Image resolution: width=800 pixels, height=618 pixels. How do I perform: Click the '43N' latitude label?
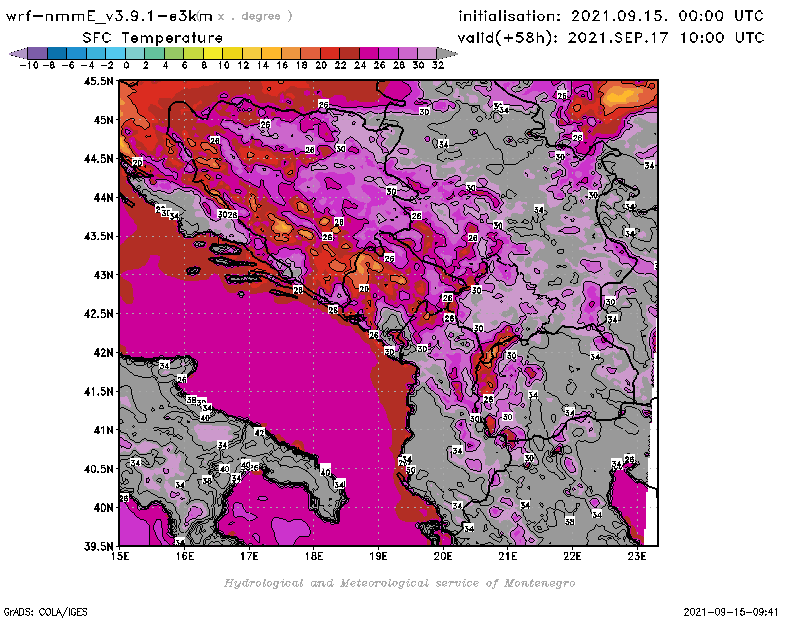103,275
